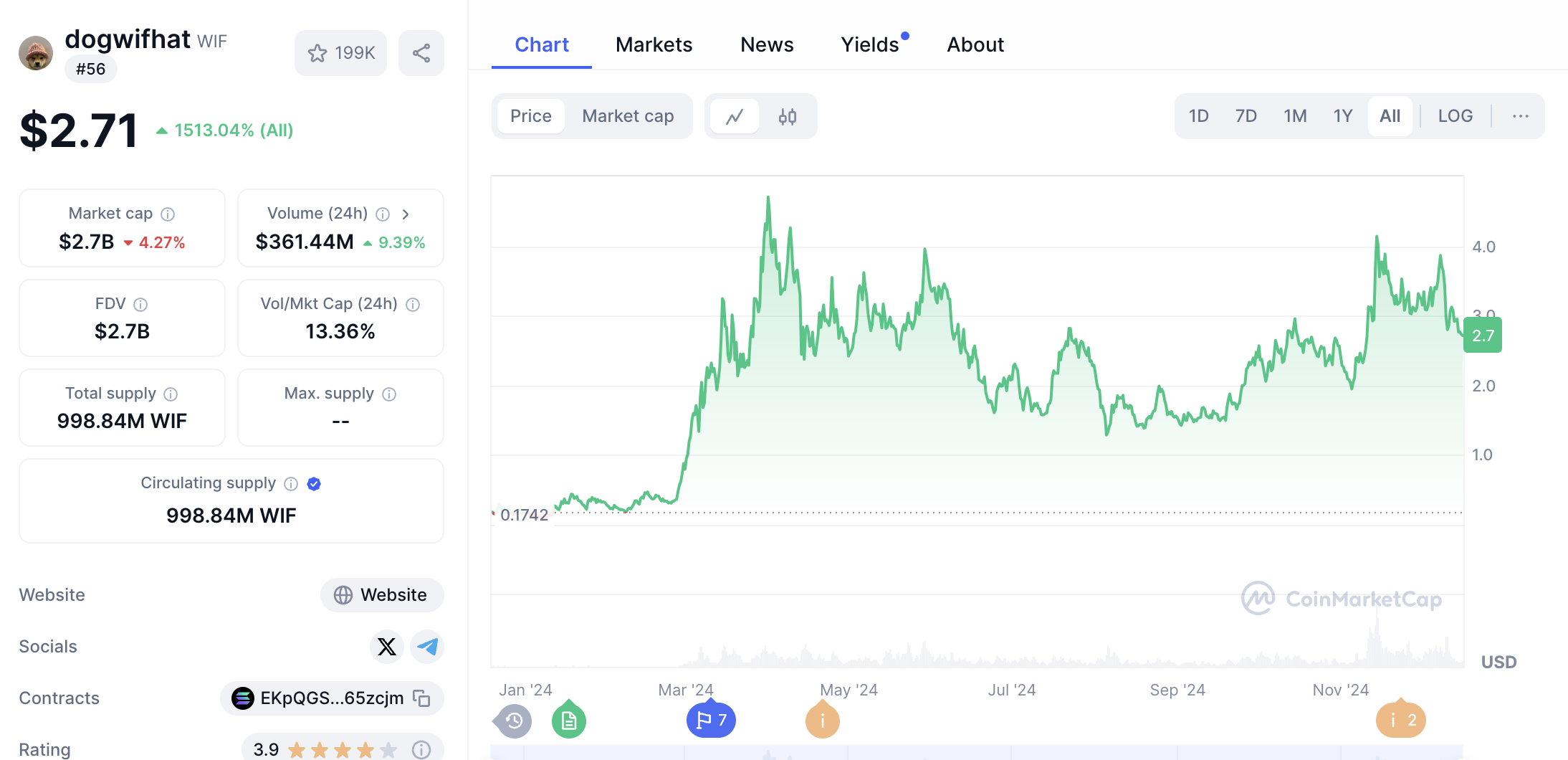Switch to the Chart tab
Viewport: 1568px width, 760px height.
[x=542, y=44]
